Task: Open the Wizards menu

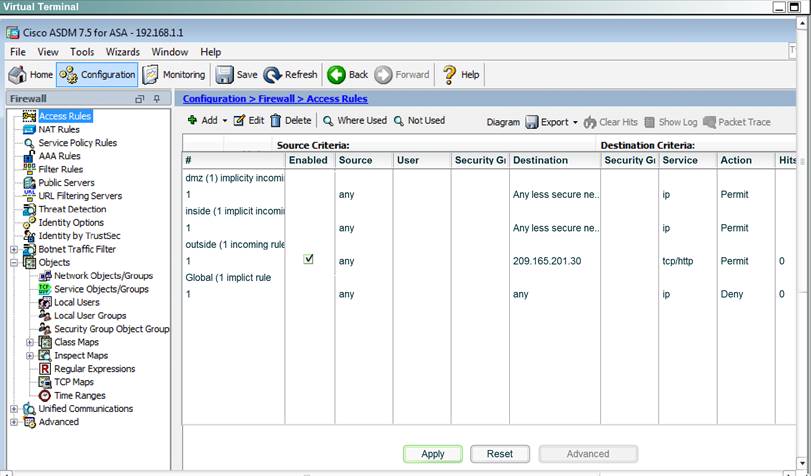Action: 123,52
